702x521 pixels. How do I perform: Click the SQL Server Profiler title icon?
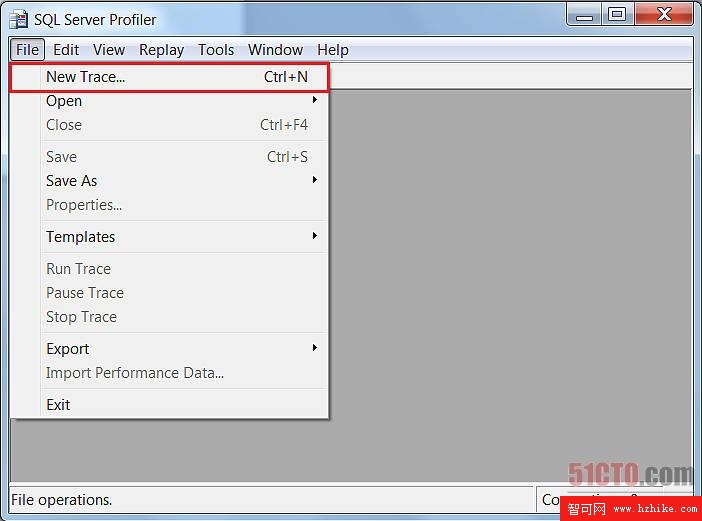pyautogui.click(x=19, y=19)
